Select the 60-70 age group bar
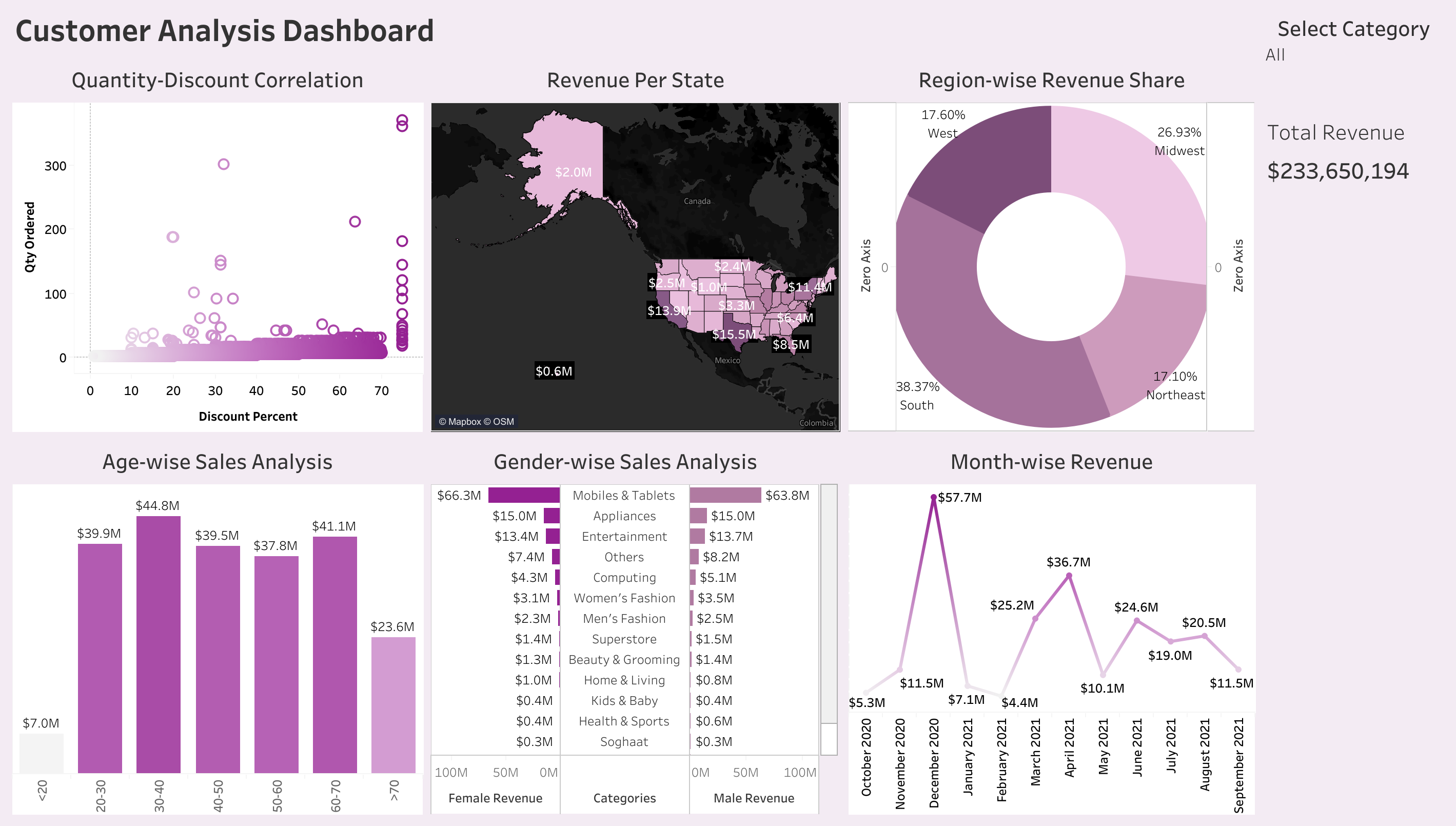This screenshot has width=1456, height=826. [335, 654]
